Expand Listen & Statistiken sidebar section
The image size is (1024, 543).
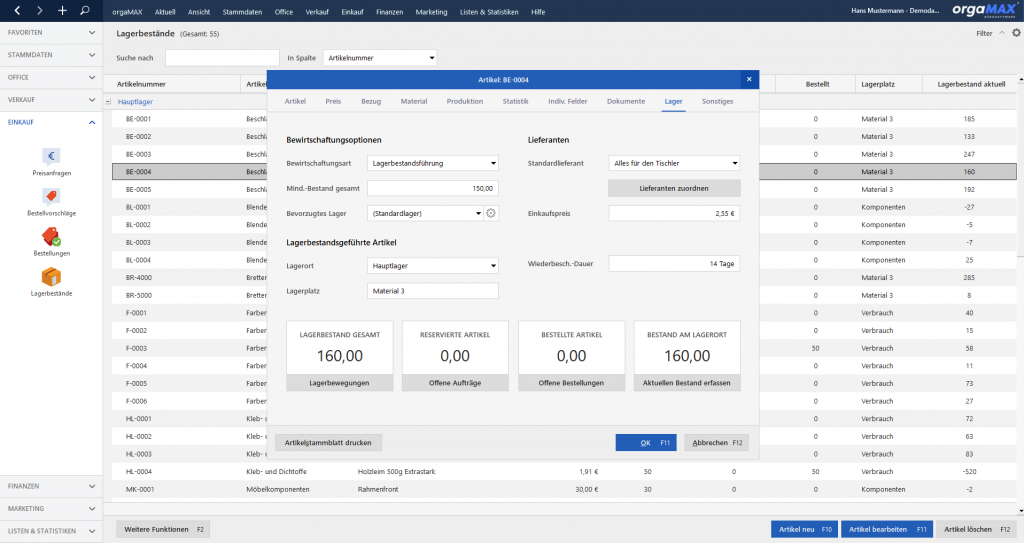click(52, 531)
